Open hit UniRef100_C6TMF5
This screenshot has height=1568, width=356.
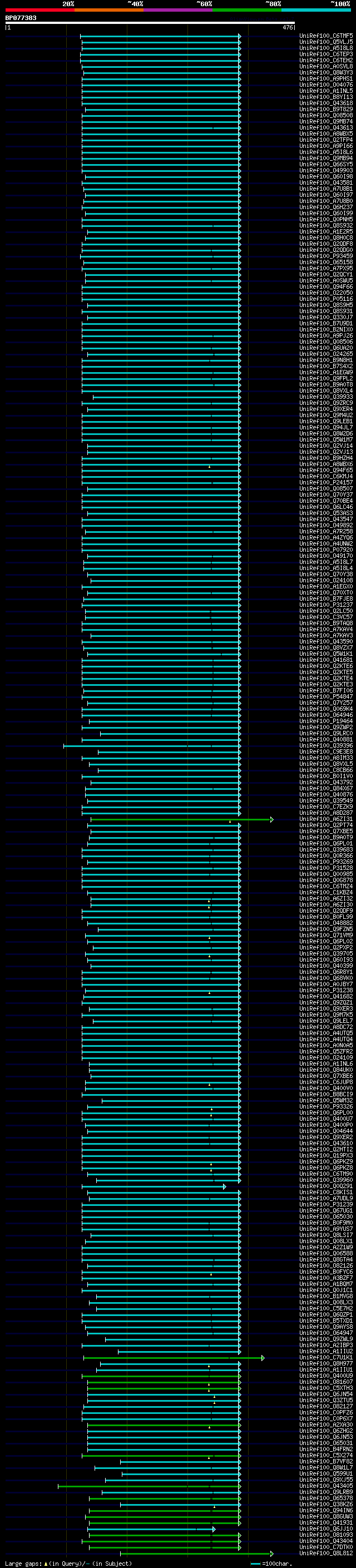[x=326, y=36]
